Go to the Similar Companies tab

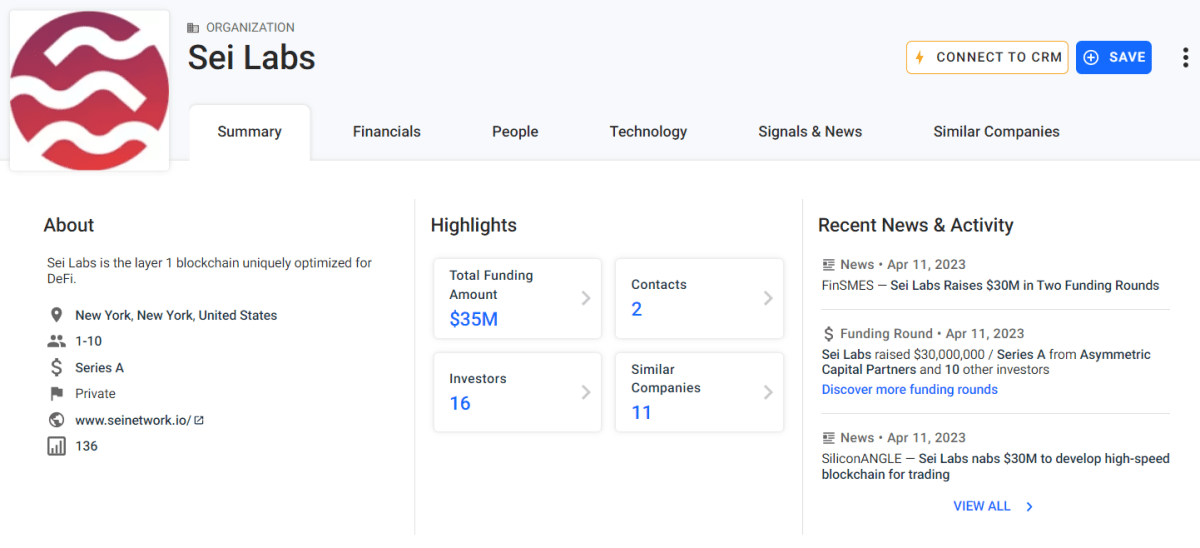pyautogui.click(x=996, y=132)
